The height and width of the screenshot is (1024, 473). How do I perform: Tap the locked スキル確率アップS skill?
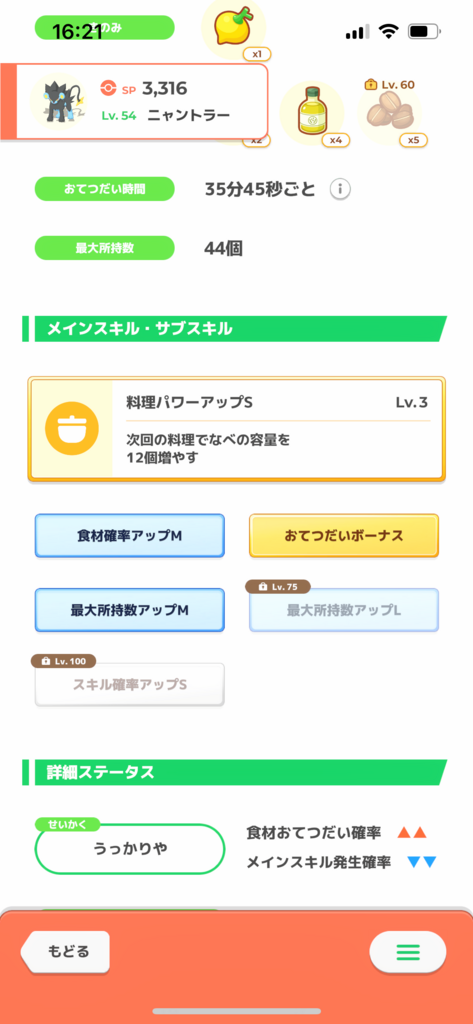[x=129, y=684]
